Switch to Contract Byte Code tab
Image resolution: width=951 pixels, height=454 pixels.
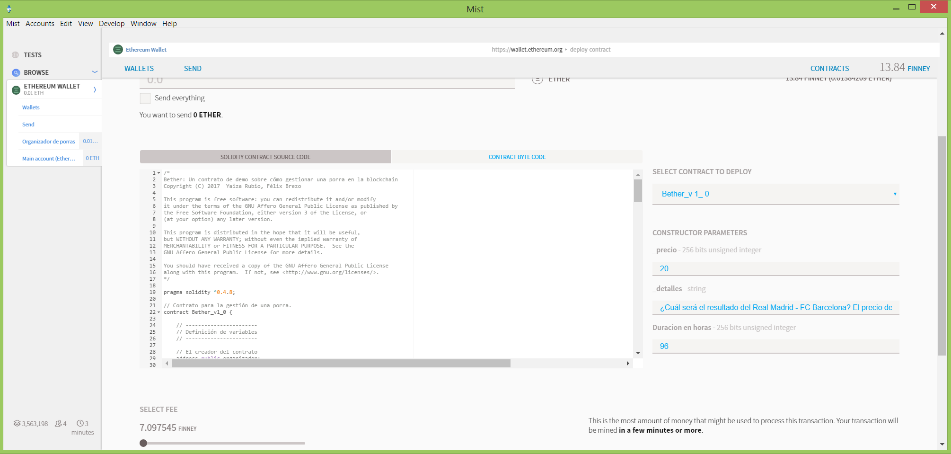(x=517, y=156)
